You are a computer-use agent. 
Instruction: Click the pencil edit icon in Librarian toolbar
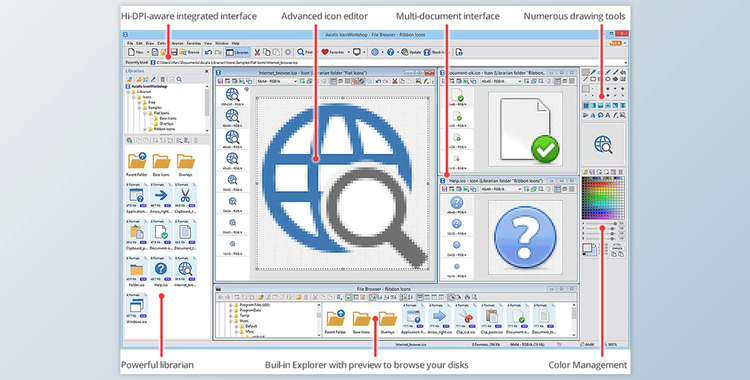click(154, 79)
